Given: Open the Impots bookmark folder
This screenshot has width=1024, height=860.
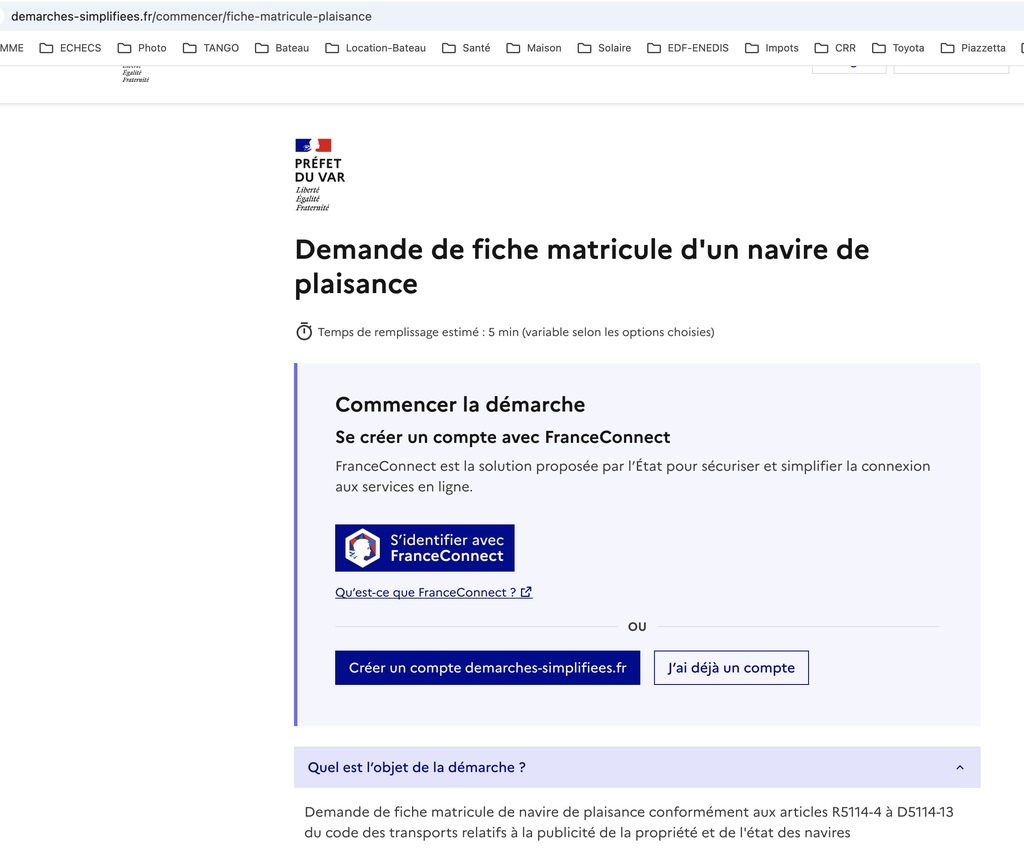Looking at the screenshot, I should [x=772, y=48].
